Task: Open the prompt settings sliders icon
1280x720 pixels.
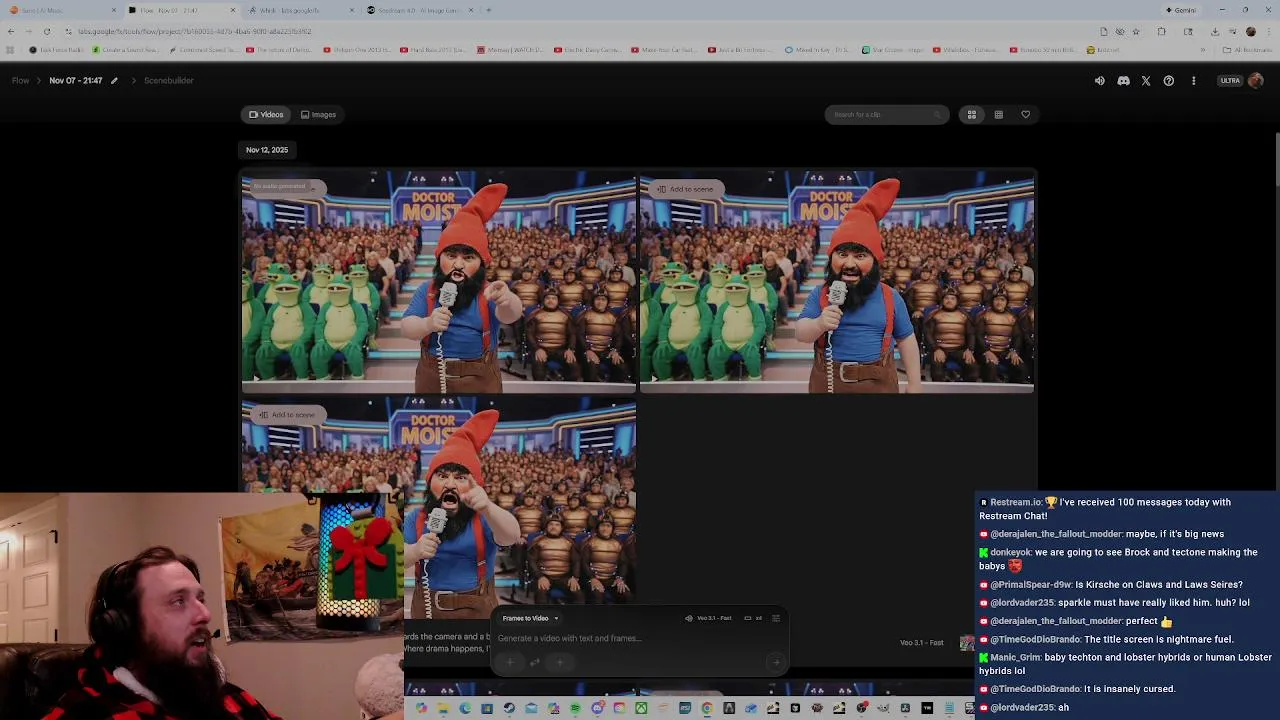Action: (x=776, y=619)
